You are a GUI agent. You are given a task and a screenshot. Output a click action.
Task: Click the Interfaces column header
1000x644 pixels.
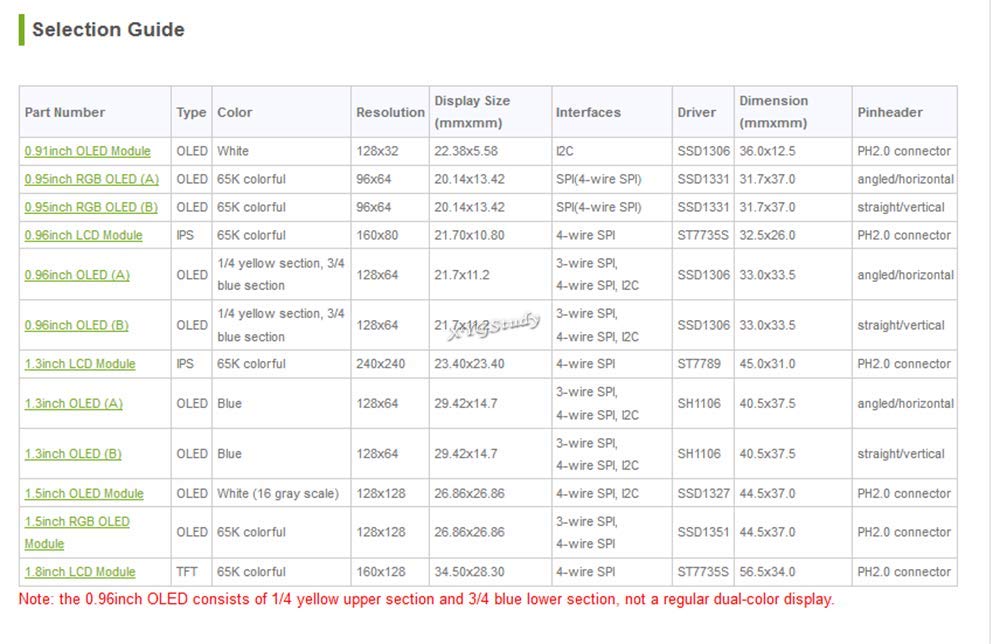coord(588,112)
